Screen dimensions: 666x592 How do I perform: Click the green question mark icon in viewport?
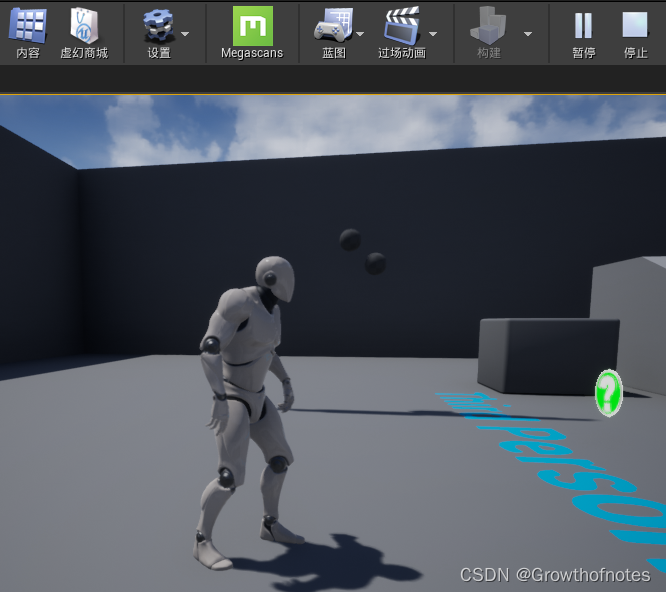(609, 393)
